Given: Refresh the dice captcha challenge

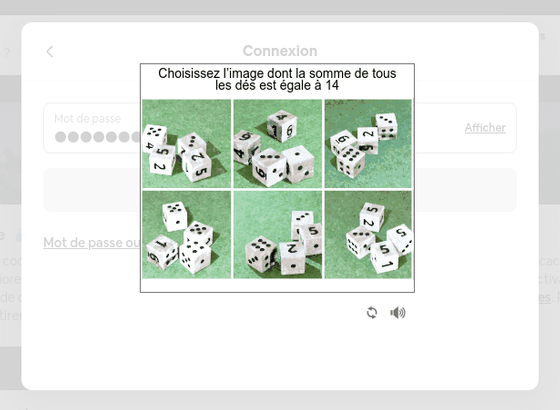Looking at the screenshot, I should pyautogui.click(x=372, y=312).
